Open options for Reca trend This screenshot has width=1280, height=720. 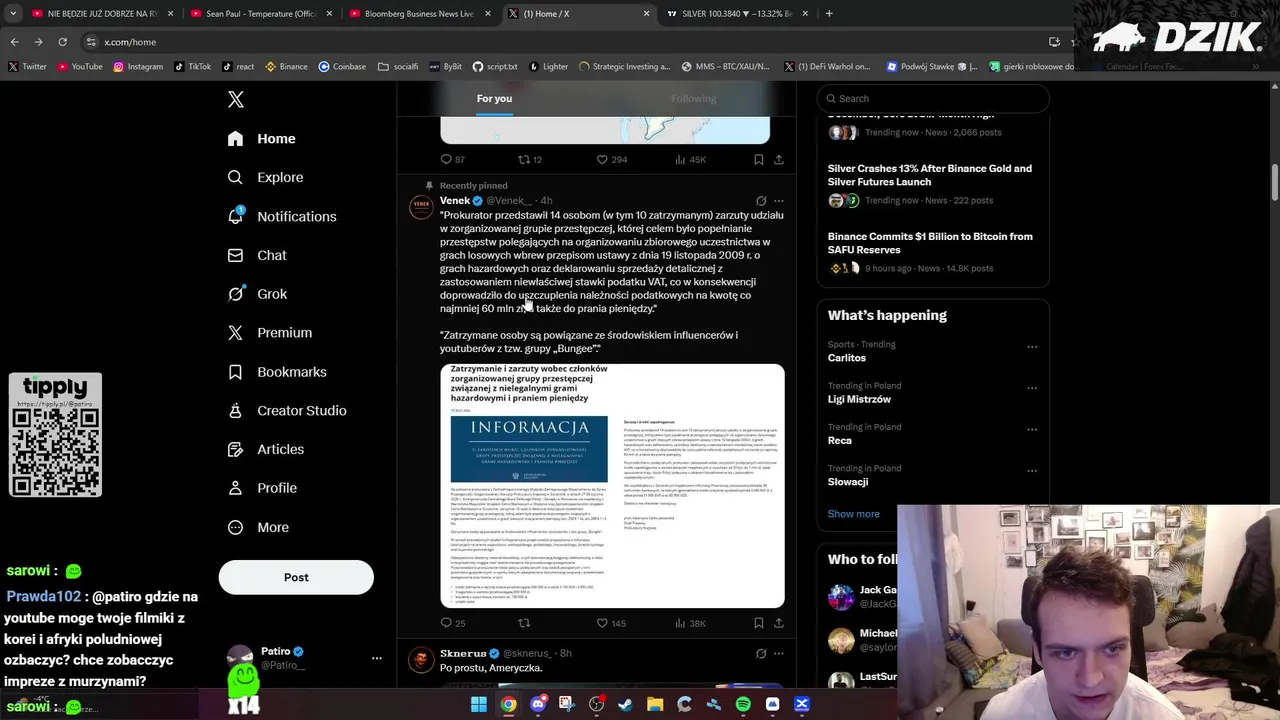[1032, 429]
